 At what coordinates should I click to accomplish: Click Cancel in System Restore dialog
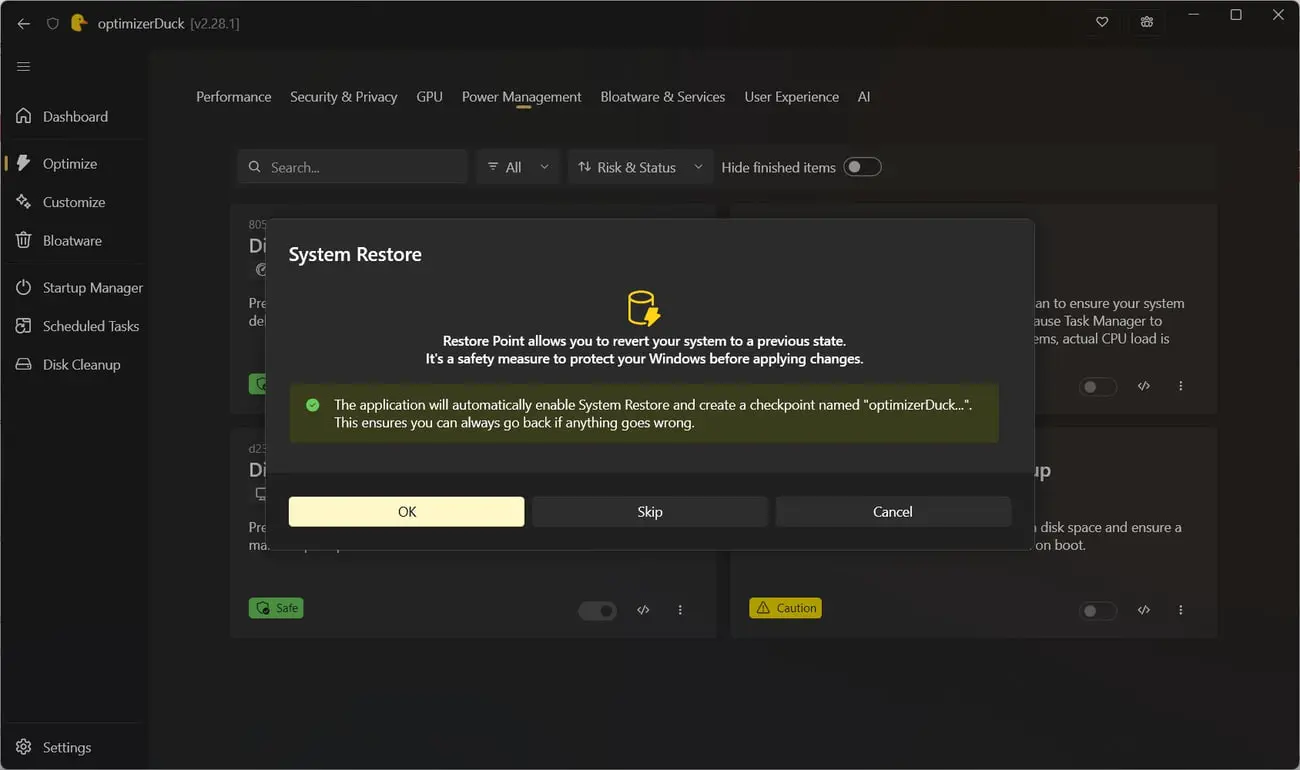[x=893, y=511]
